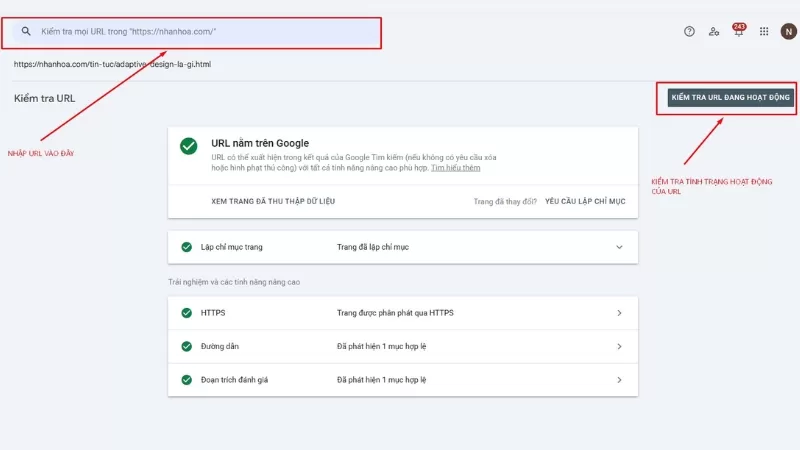800x450 pixels.
Task: Open notifications bell with 243 badge
Action: (x=738, y=31)
